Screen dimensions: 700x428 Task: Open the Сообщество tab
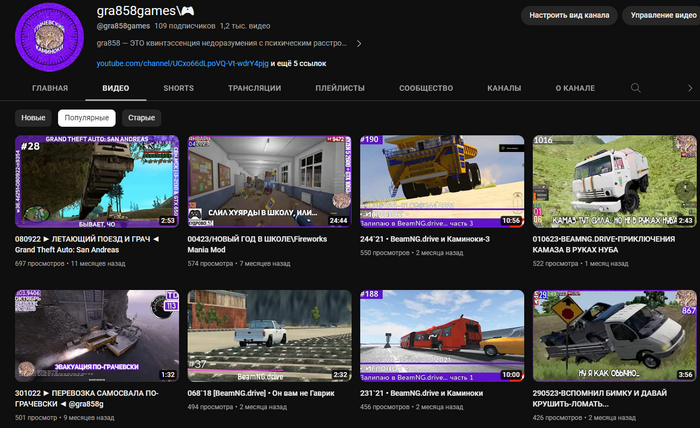(x=427, y=88)
